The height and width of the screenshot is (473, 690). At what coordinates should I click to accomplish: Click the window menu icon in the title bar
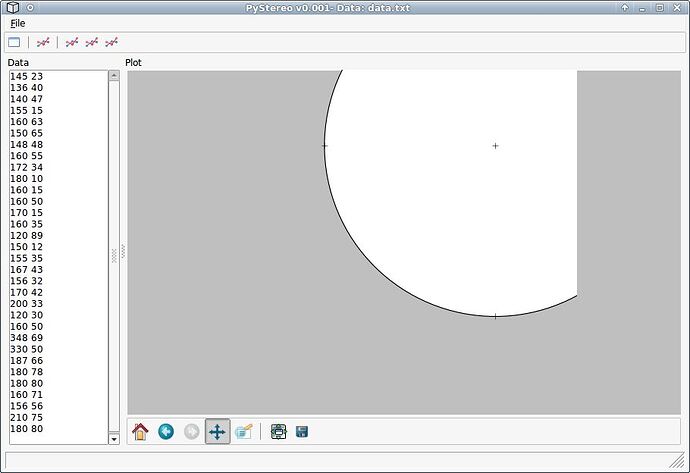13,7
